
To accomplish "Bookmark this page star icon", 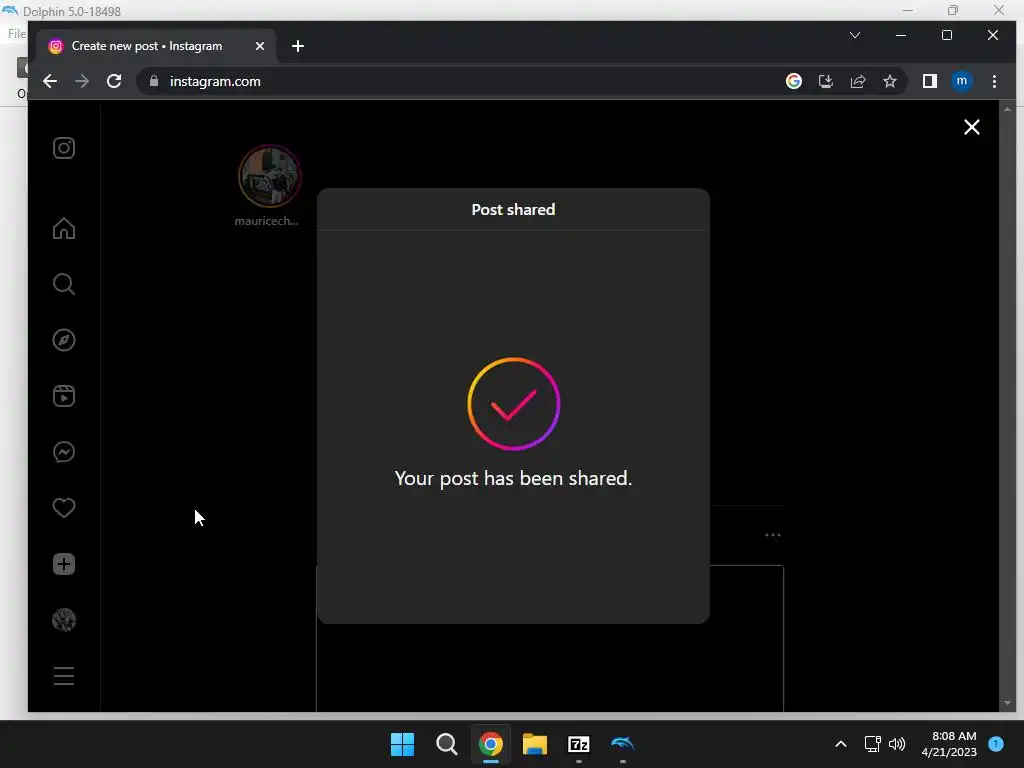I will [890, 81].
